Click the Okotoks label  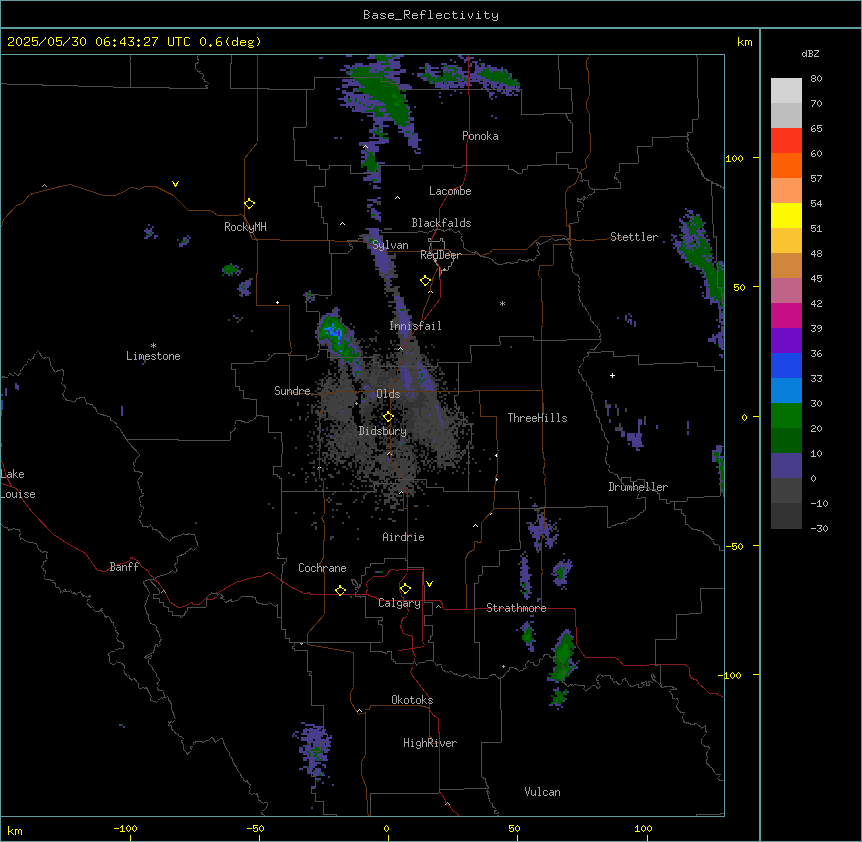tap(412, 700)
